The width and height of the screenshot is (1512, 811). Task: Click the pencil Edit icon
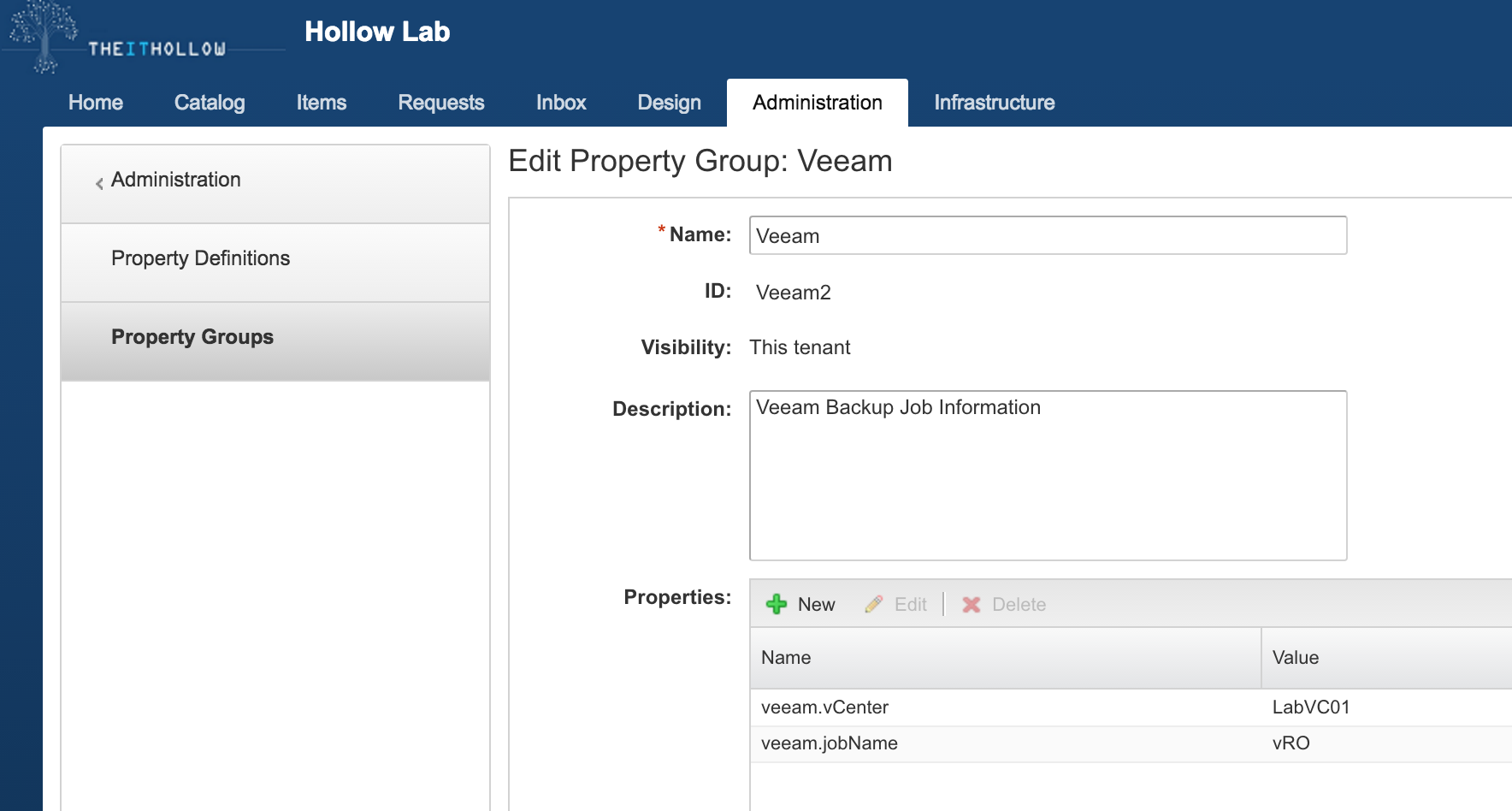[874, 604]
